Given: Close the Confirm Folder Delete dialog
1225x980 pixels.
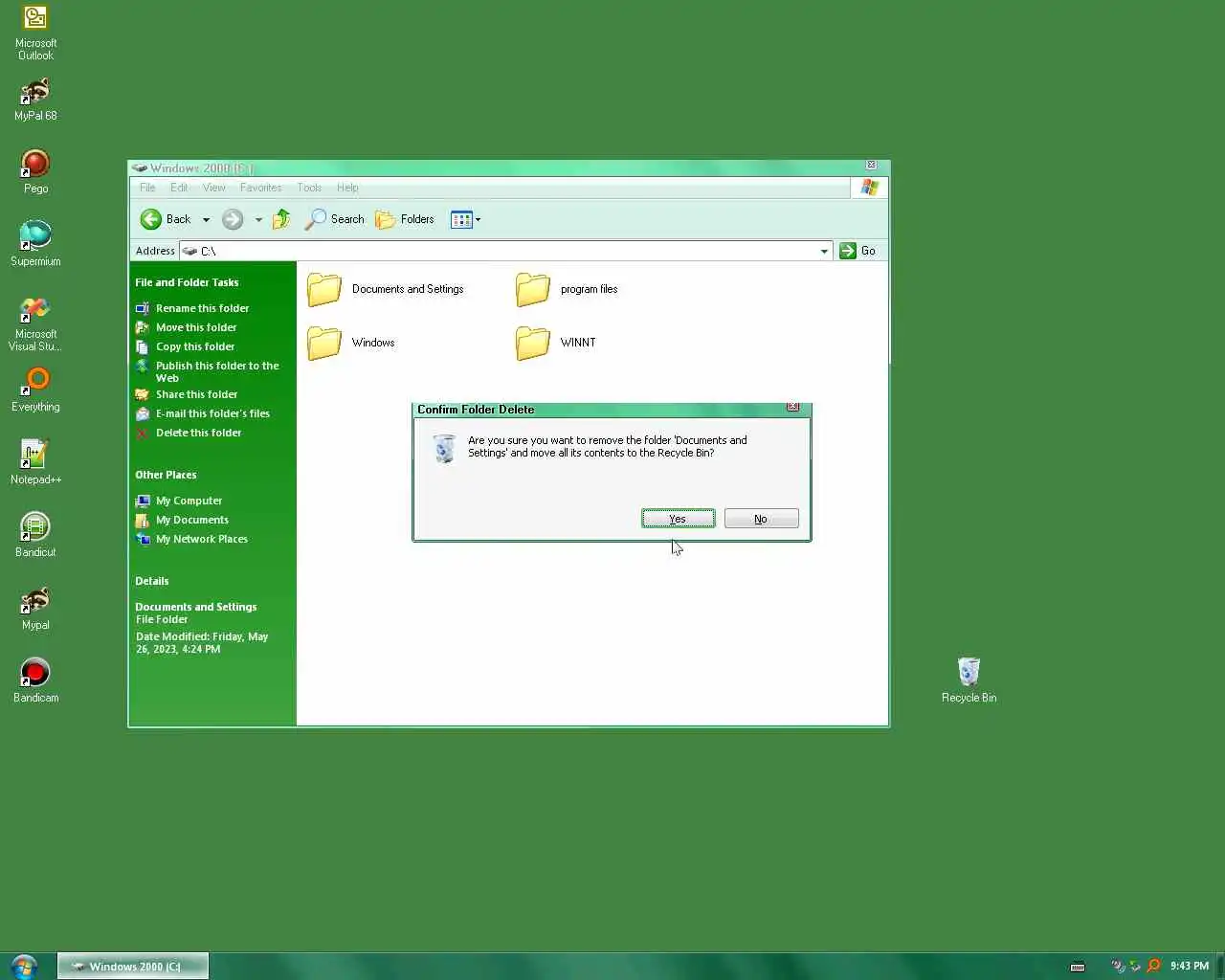Looking at the screenshot, I should click(x=792, y=408).
